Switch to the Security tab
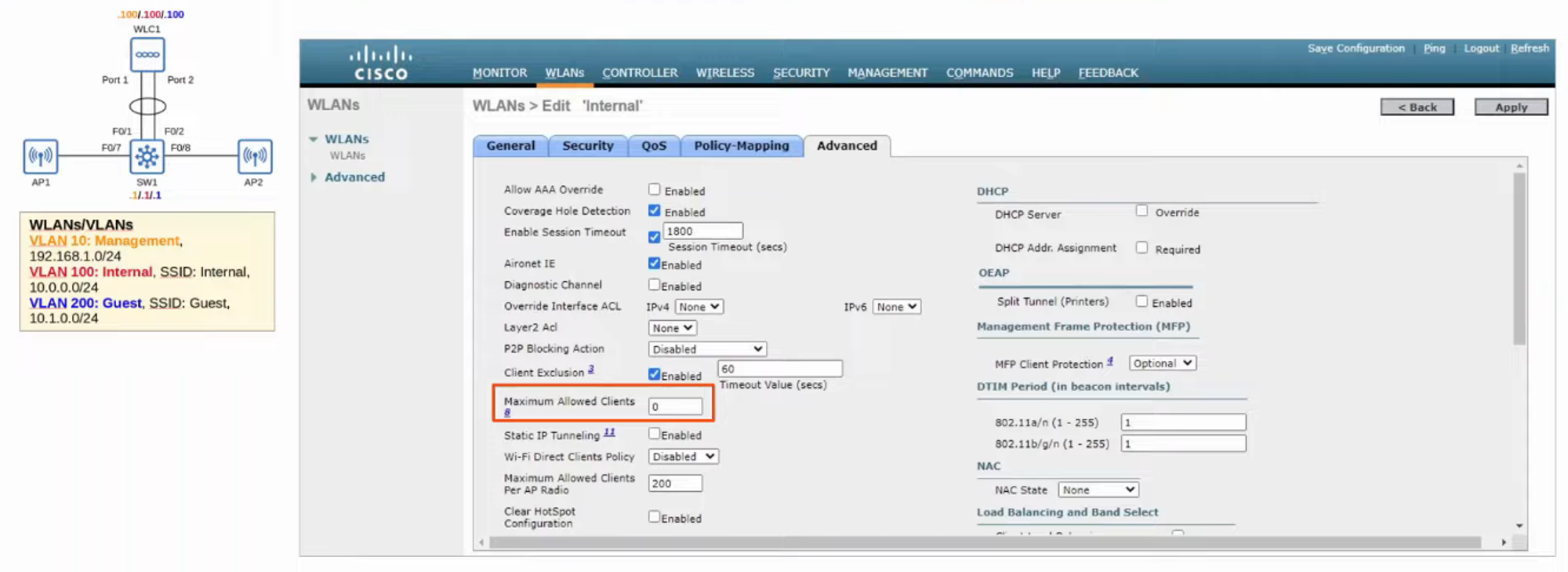The width and height of the screenshot is (1568, 572). (587, 146)
